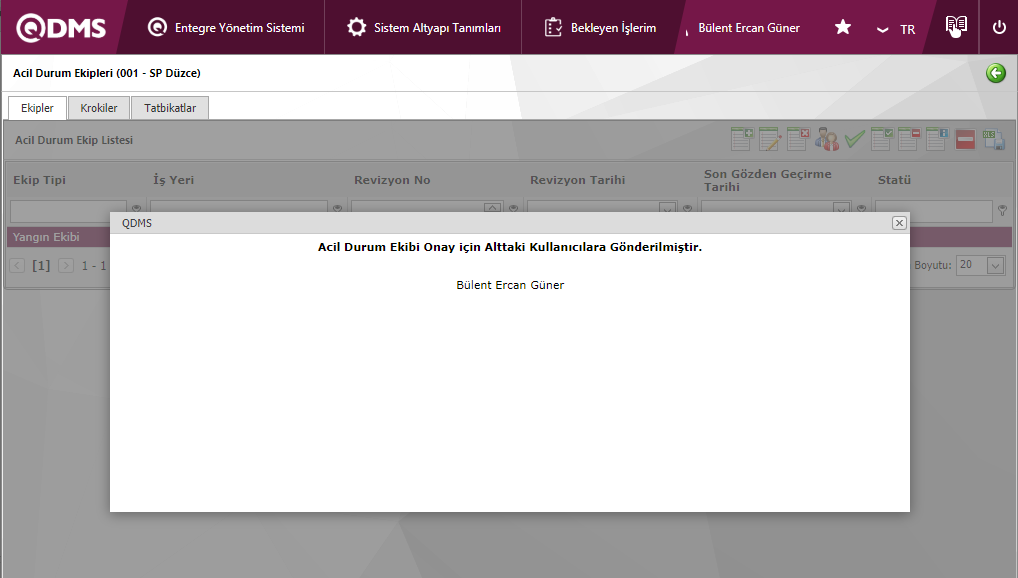Click the power logout icon
The image size is (1018, 578).
pyautogui.click(x=999, y=27)
